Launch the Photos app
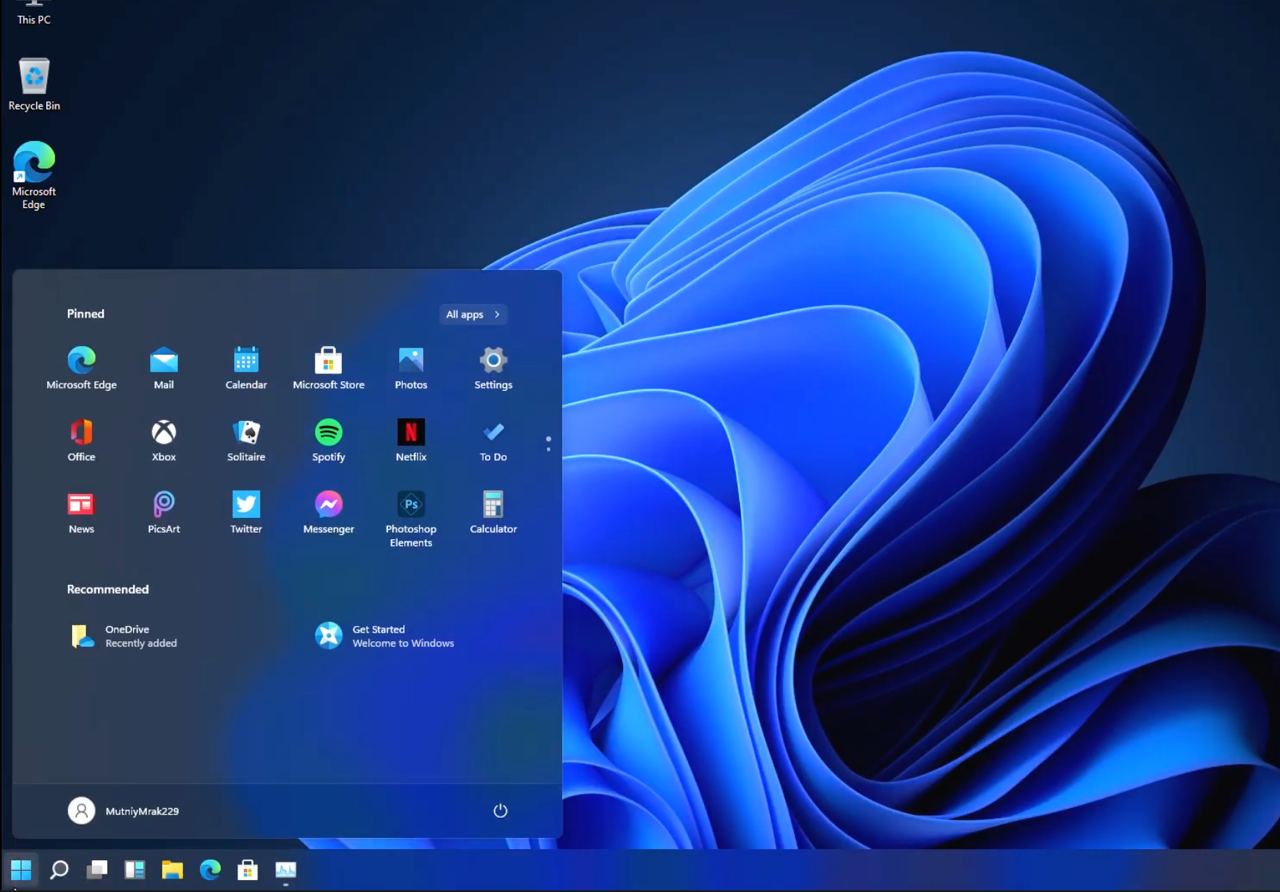The width and height of the screenshot is (1280, 892). point(411,368)
